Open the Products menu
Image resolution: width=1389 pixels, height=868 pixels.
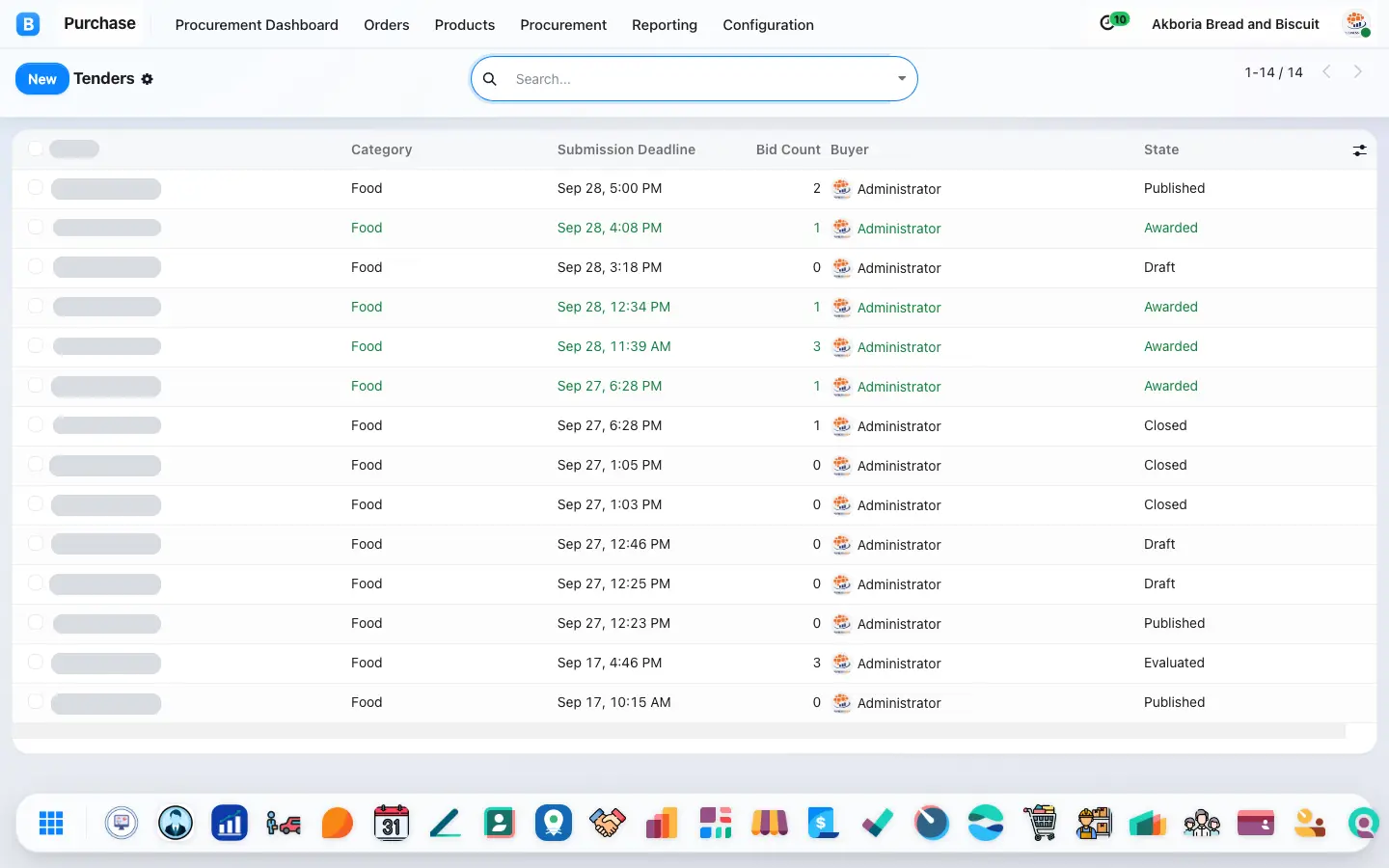(464, 25)
